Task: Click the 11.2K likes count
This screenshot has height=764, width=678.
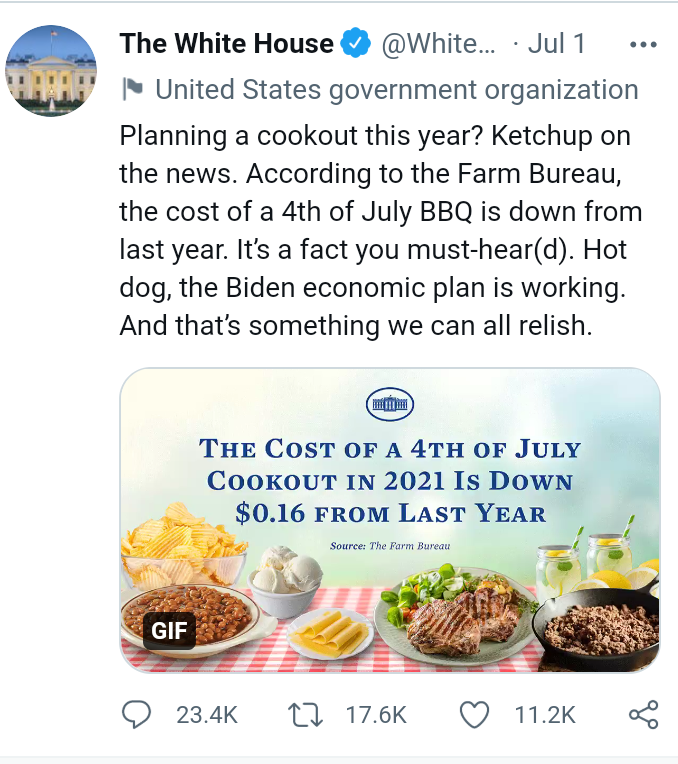Action: coord(545,714)
